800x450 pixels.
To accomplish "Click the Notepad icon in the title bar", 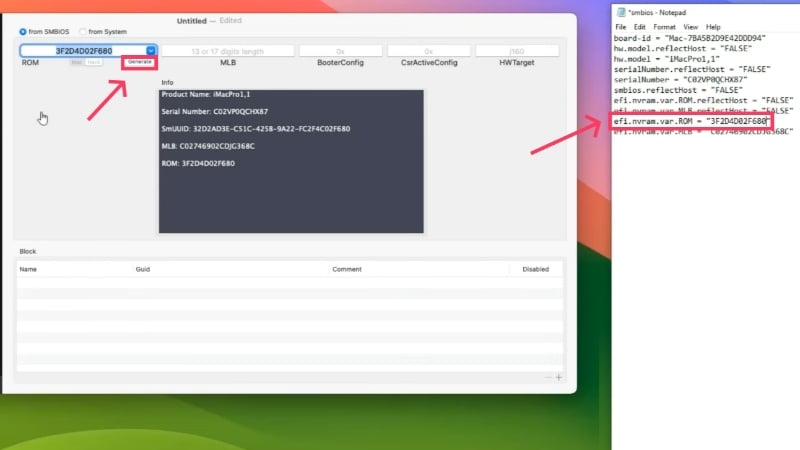I will 621,12.
